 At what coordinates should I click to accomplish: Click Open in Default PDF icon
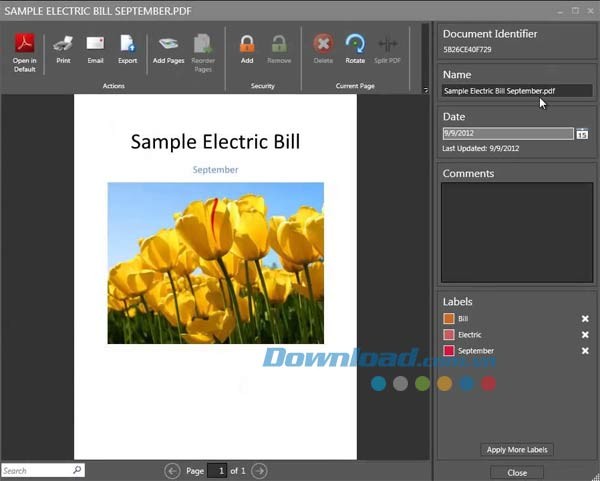point(24,44)
